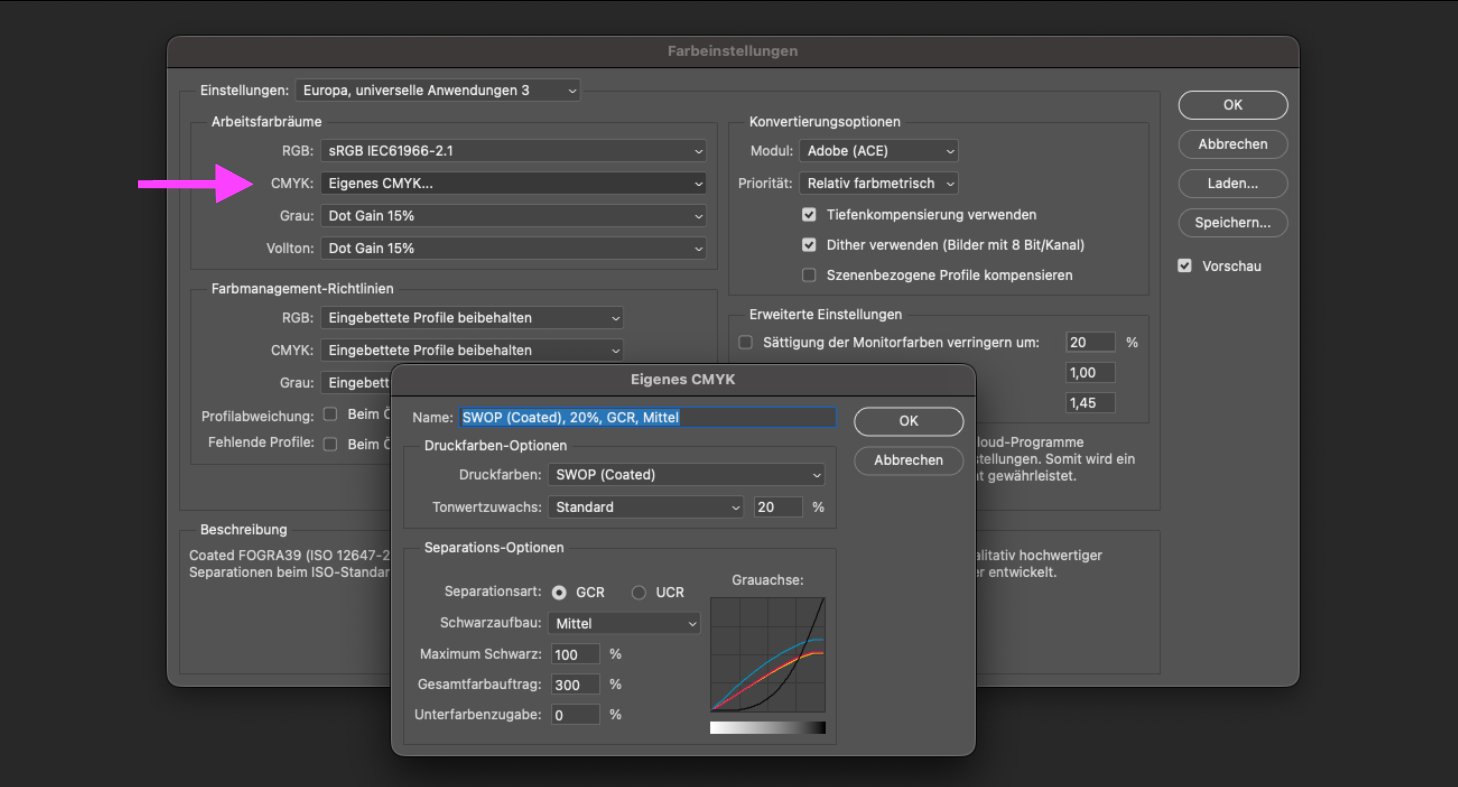This screenshot has width=1458, height=787.
Task: Disable 'Tiefenkompensierung verwenden'
Action: [809, 214]
